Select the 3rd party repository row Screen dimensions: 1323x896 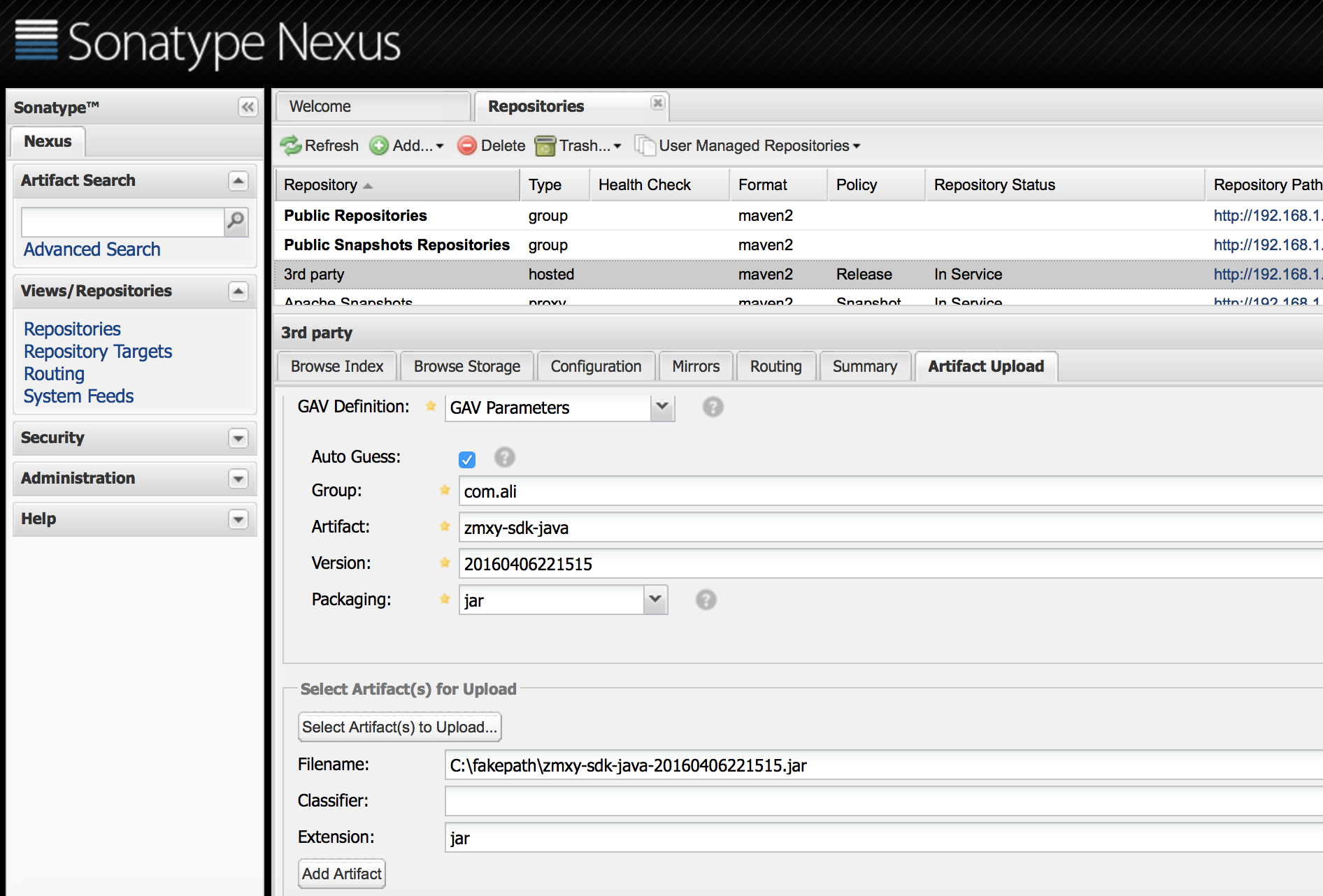(x=798, y=275)
